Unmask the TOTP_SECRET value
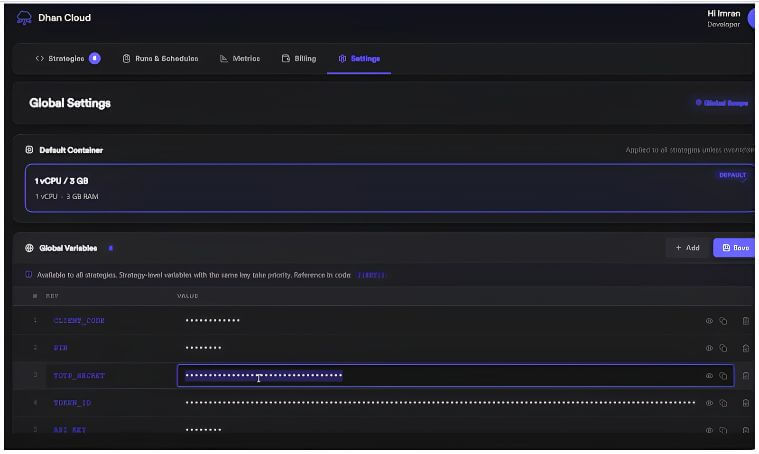 (709, 376)
